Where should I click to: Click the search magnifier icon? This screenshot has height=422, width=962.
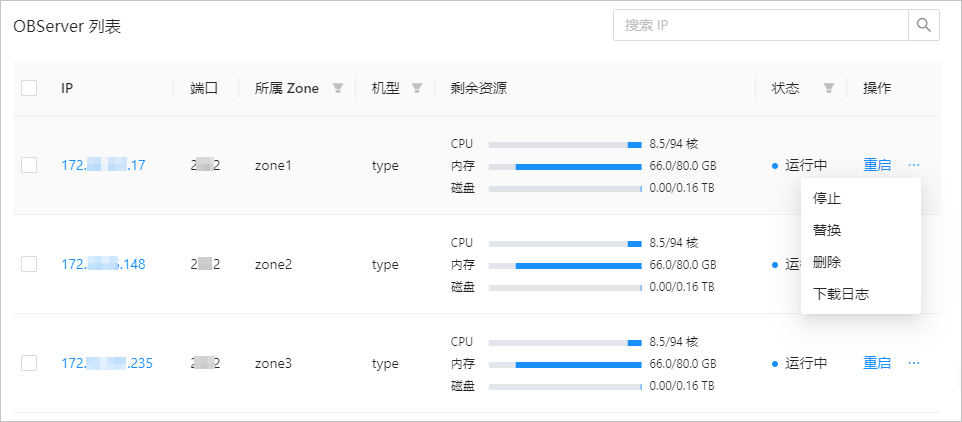click(923, 25)
